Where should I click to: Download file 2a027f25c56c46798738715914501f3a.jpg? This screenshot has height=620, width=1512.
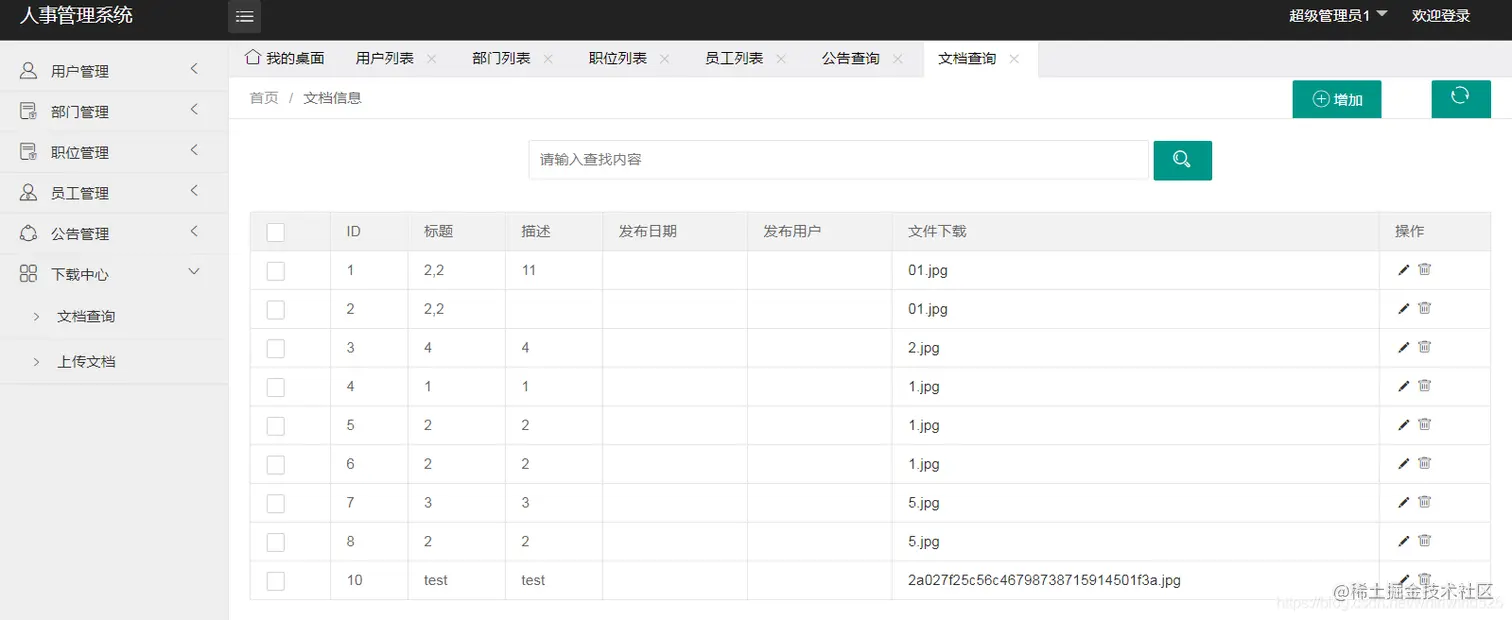pyautogui.click(x=1044, y=580)
